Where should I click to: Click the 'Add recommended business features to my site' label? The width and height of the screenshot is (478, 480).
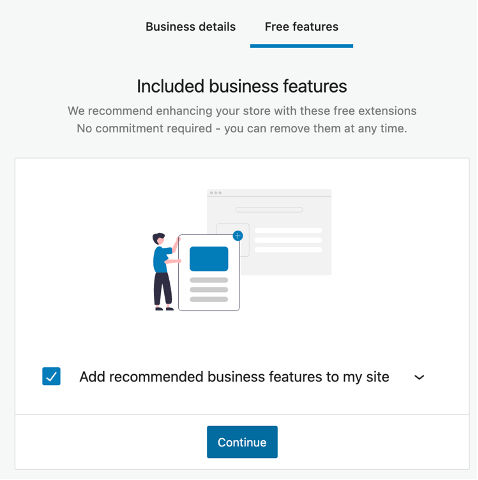click(x=234, y=377)
